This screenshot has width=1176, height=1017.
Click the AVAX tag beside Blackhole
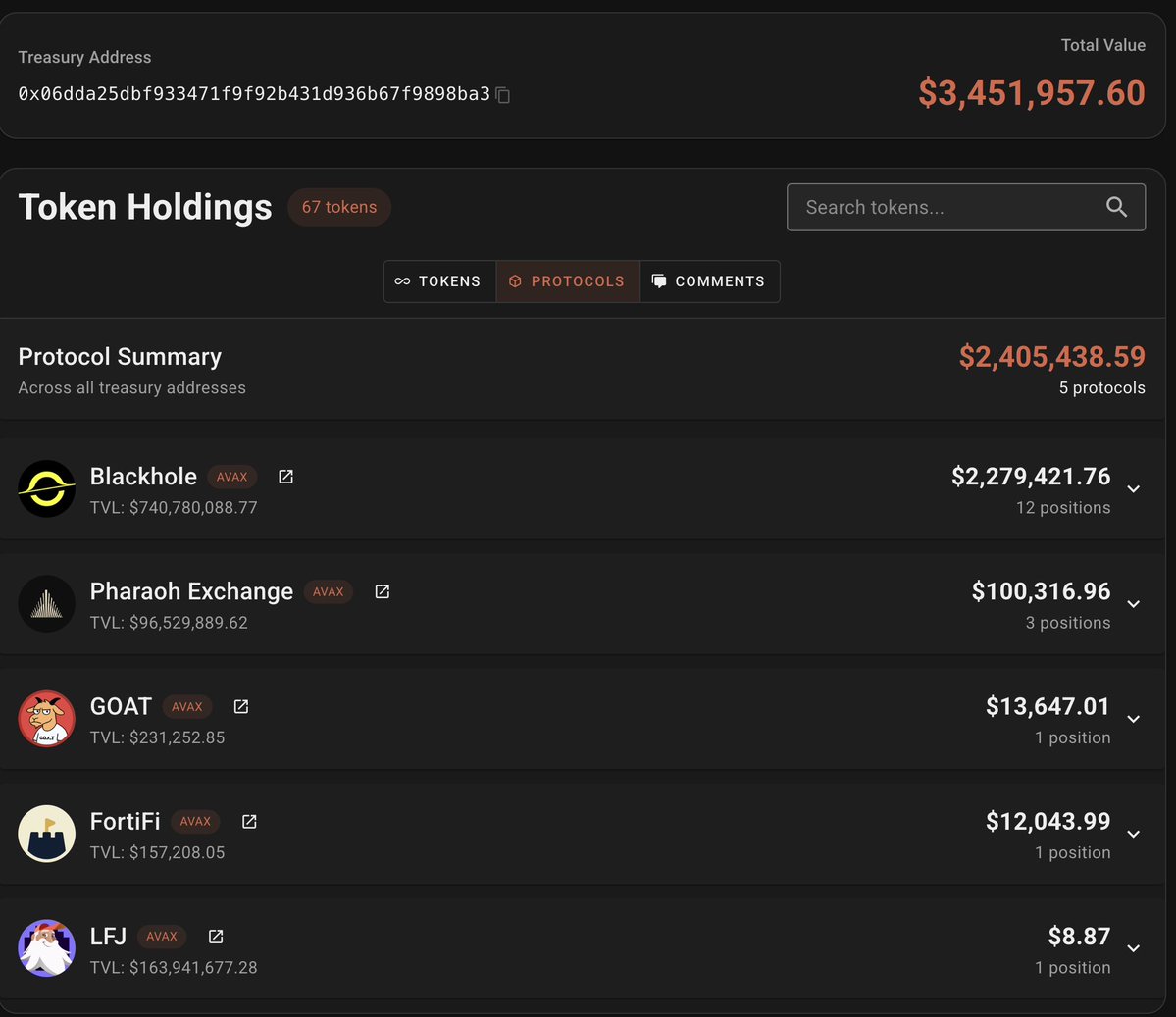point(231,477)
